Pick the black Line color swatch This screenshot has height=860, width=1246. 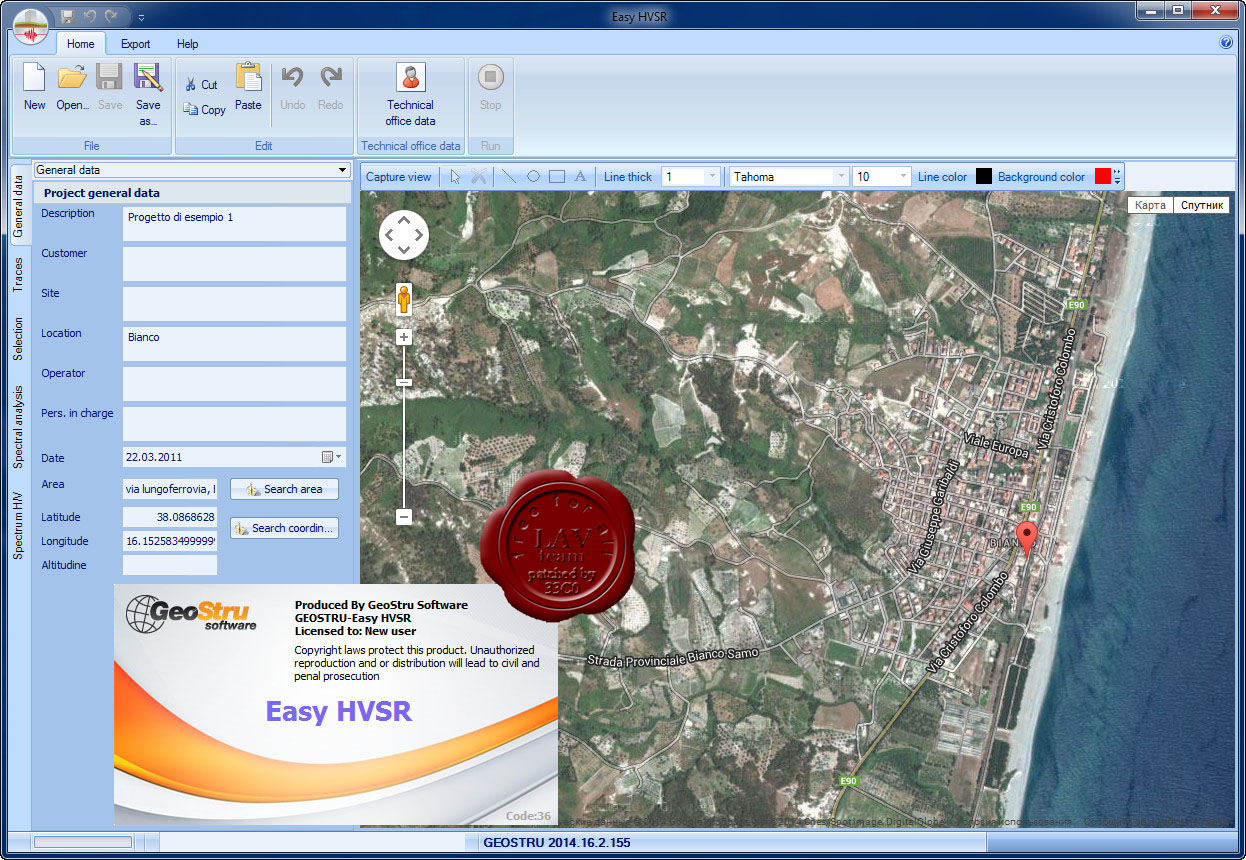pyautogui.click(x=984, y=176)
